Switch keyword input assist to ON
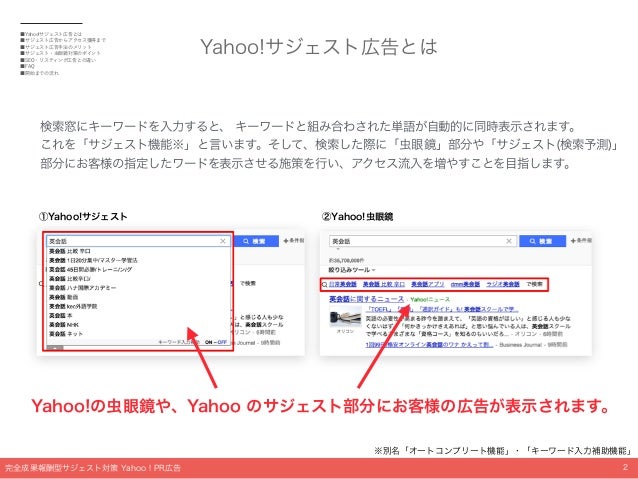 pyautogui.click(x=209, y=342)
